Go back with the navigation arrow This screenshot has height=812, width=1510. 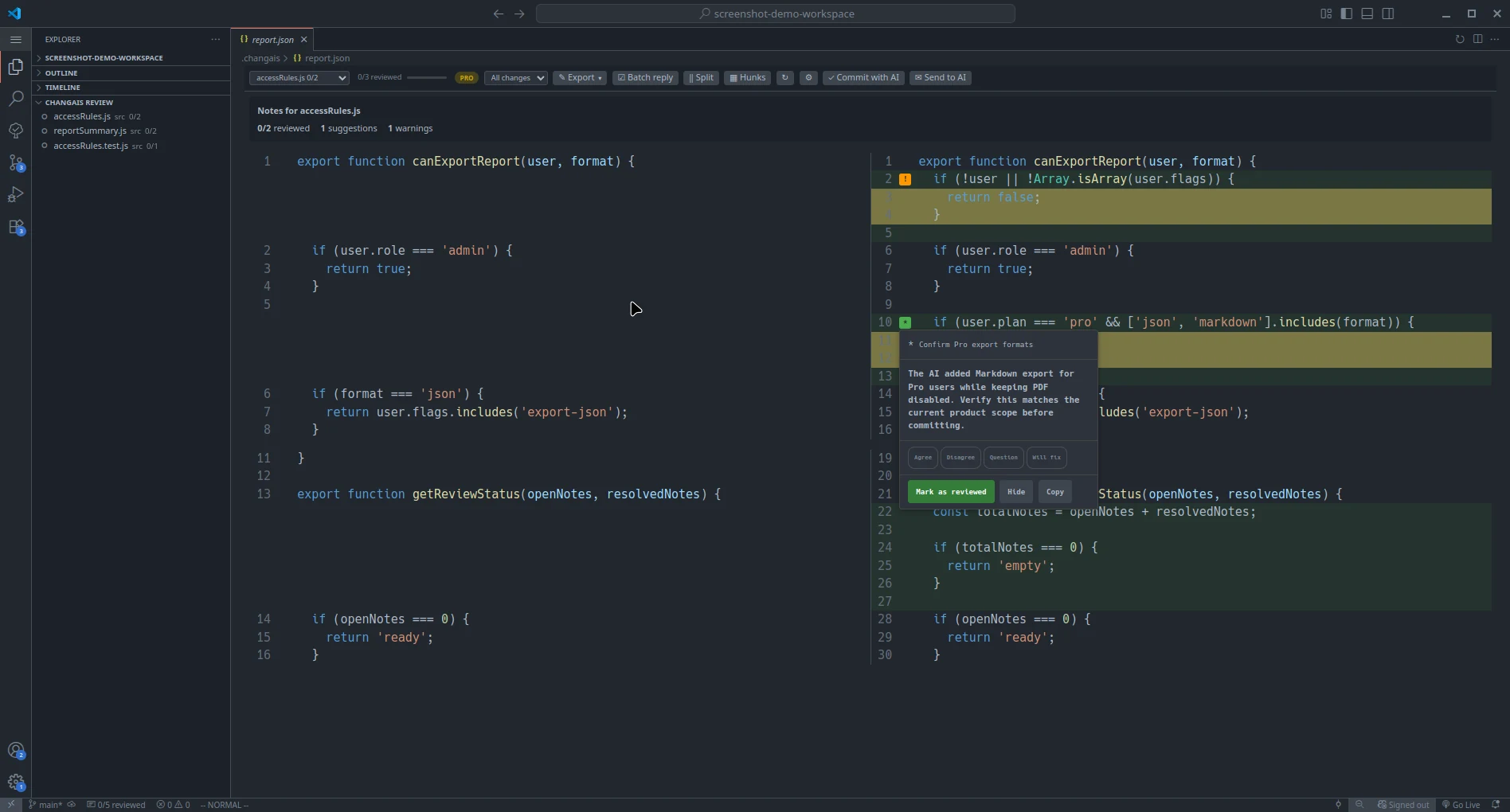pyautogui.click(x=499, y=14)
